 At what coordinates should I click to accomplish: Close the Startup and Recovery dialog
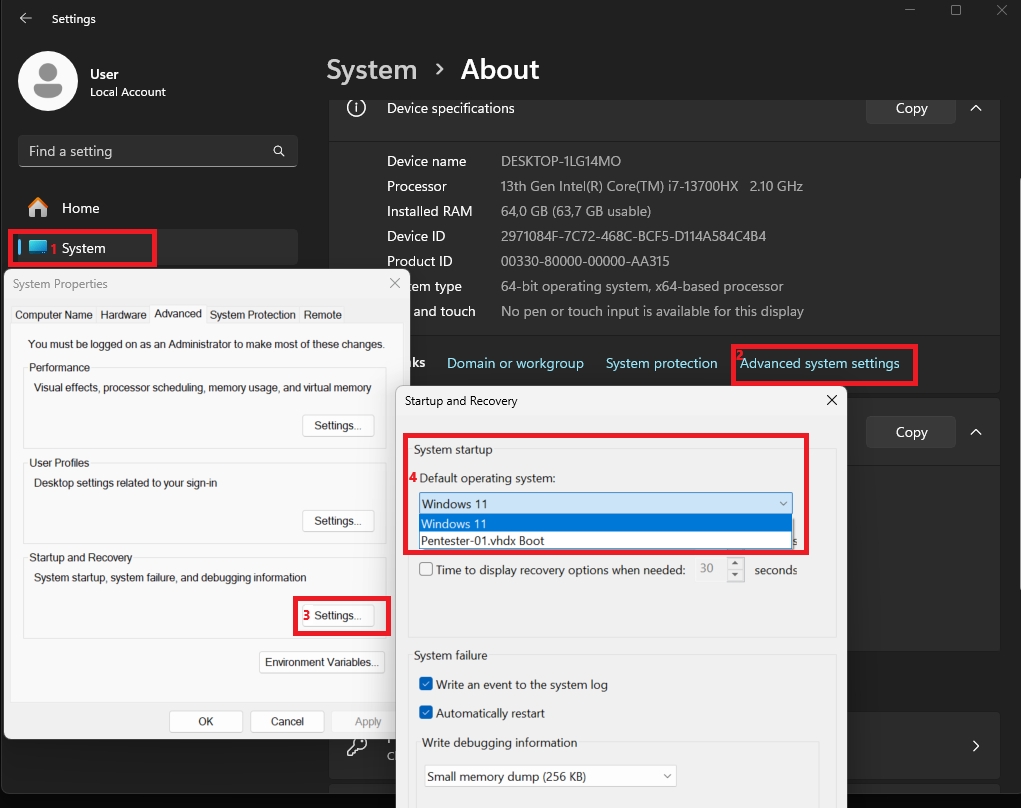pos(831,400)
